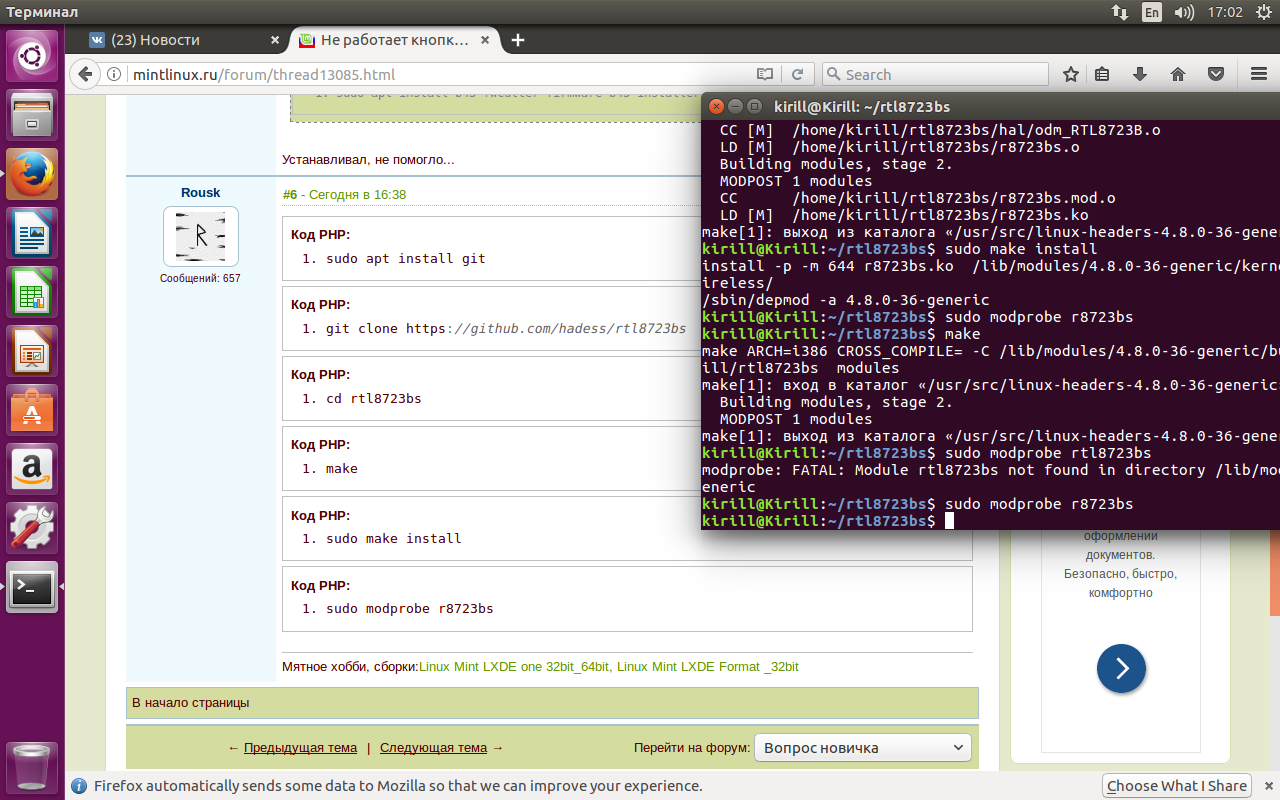Open a new tab with the plus button
The width and height of the screenshot is (1280, 800).
(517, 40)
